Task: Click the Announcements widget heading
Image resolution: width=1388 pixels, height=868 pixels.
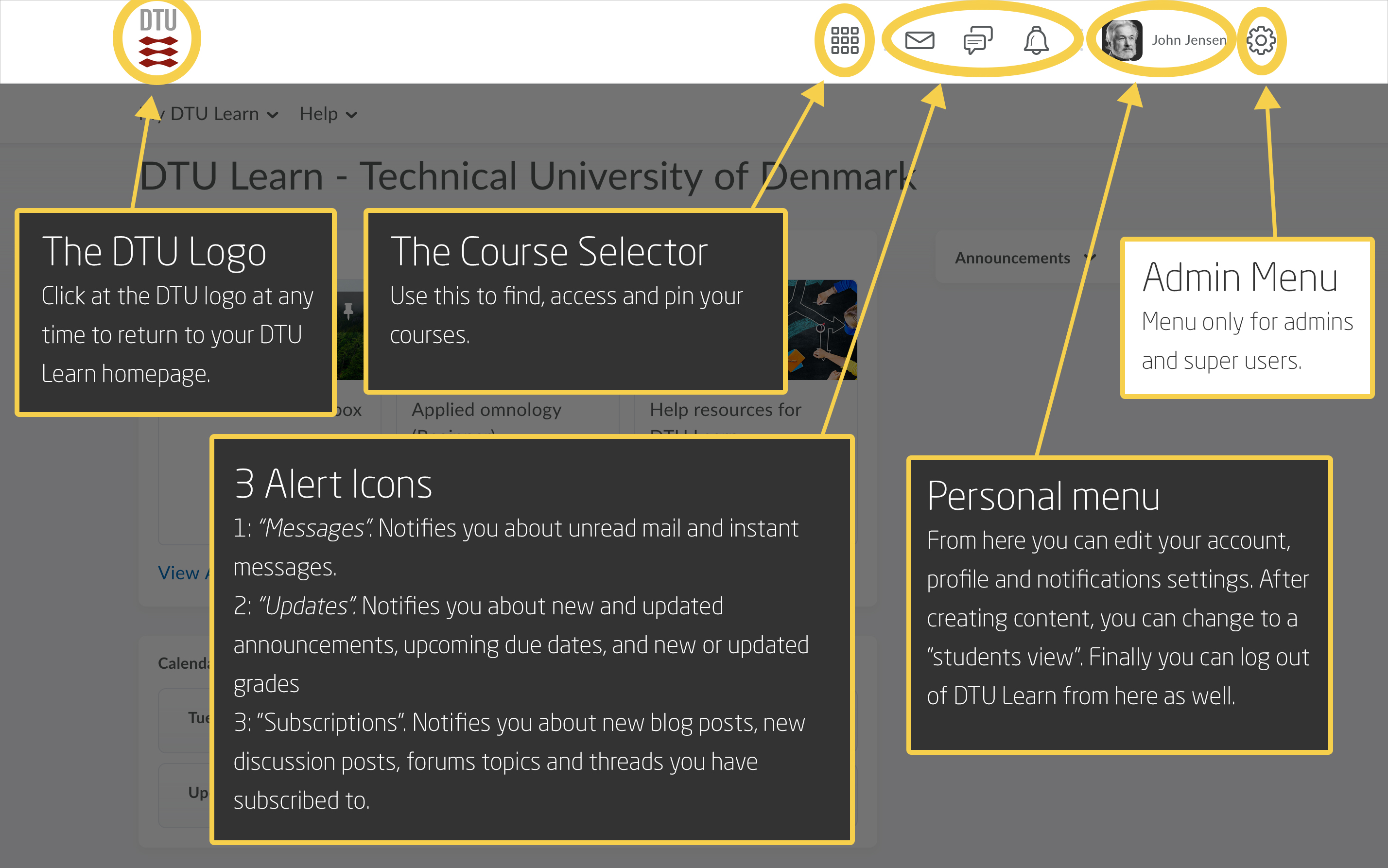Action: coord(1012,258)
